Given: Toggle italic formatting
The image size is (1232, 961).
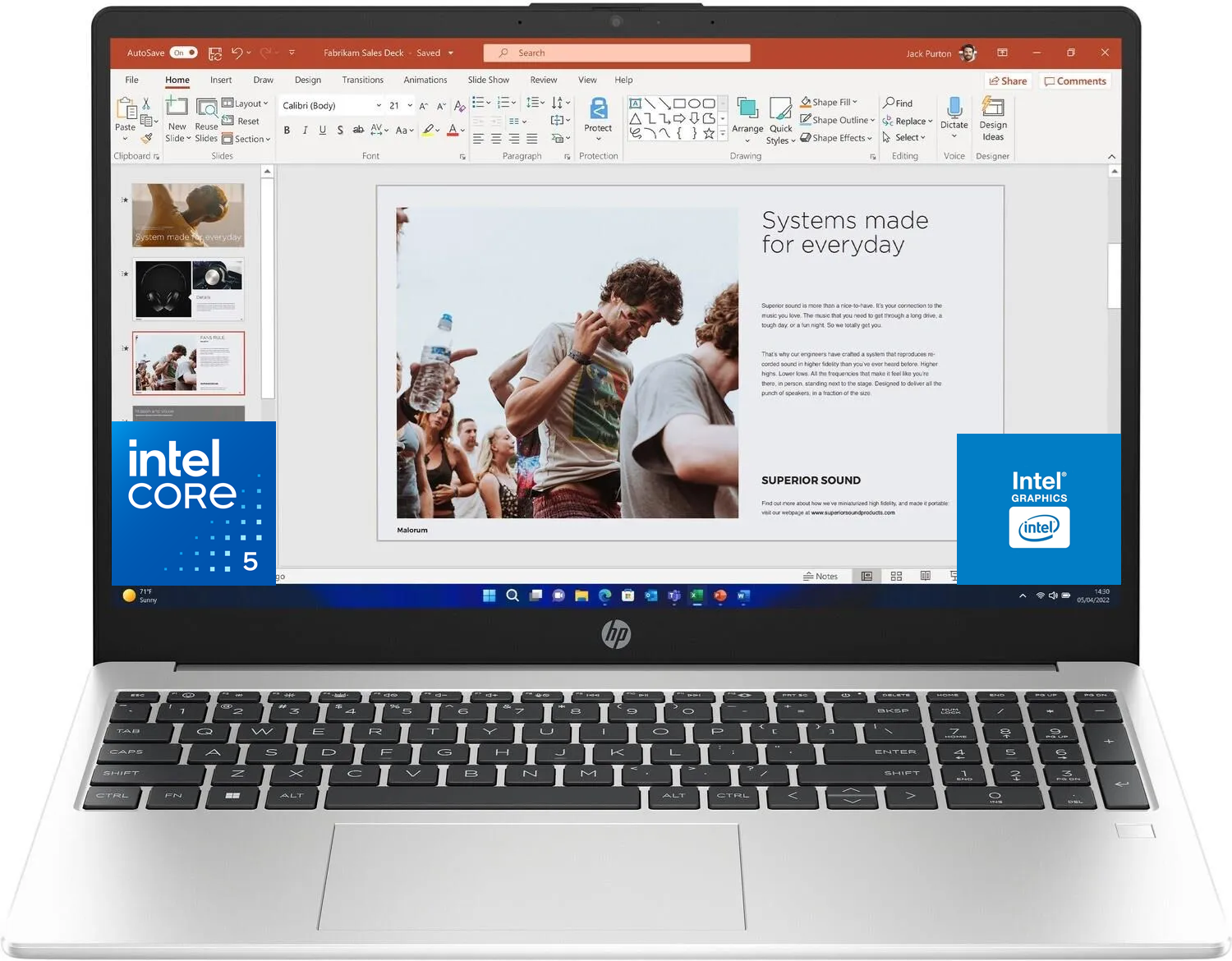Looking at the screenshot, I should tap(305, 130).
